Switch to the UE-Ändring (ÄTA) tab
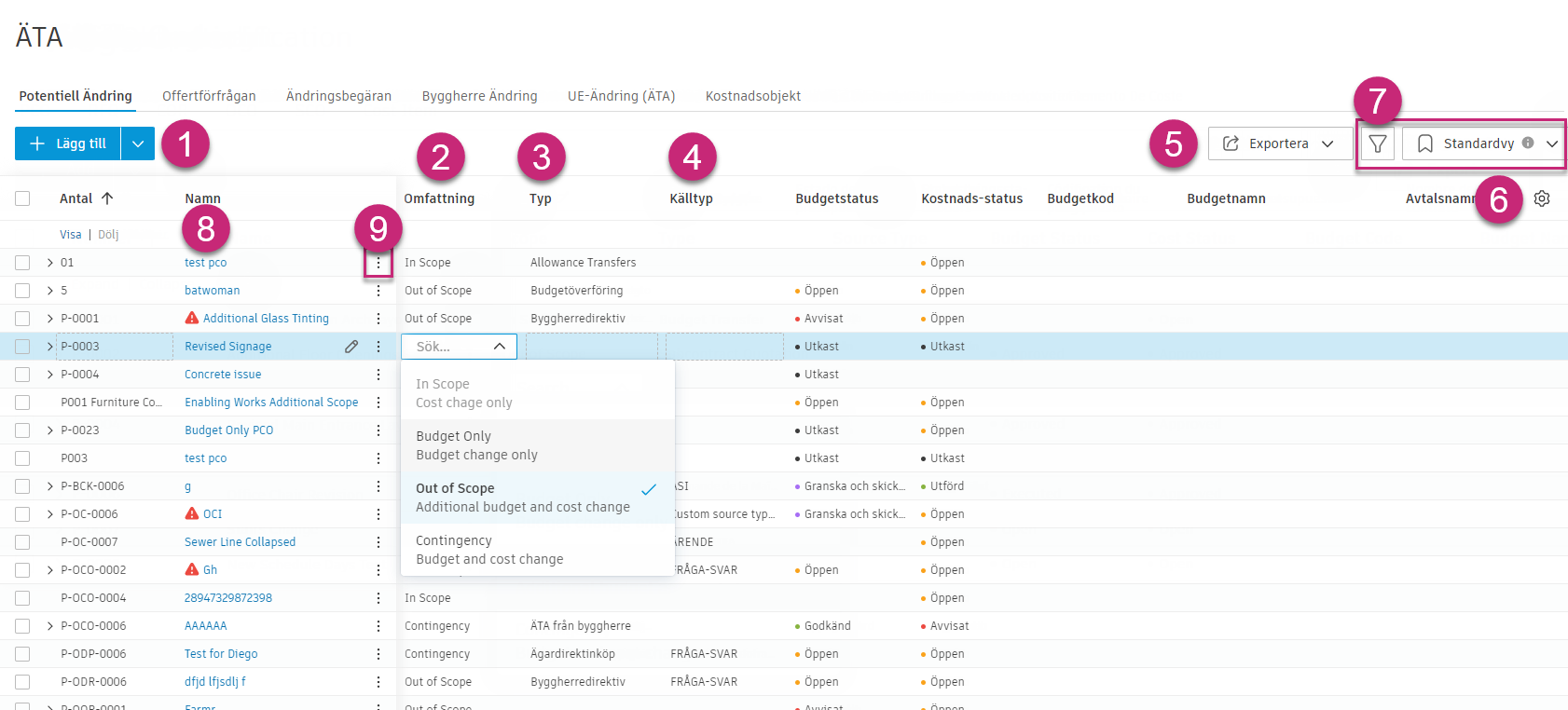 [x=621, y=96]
